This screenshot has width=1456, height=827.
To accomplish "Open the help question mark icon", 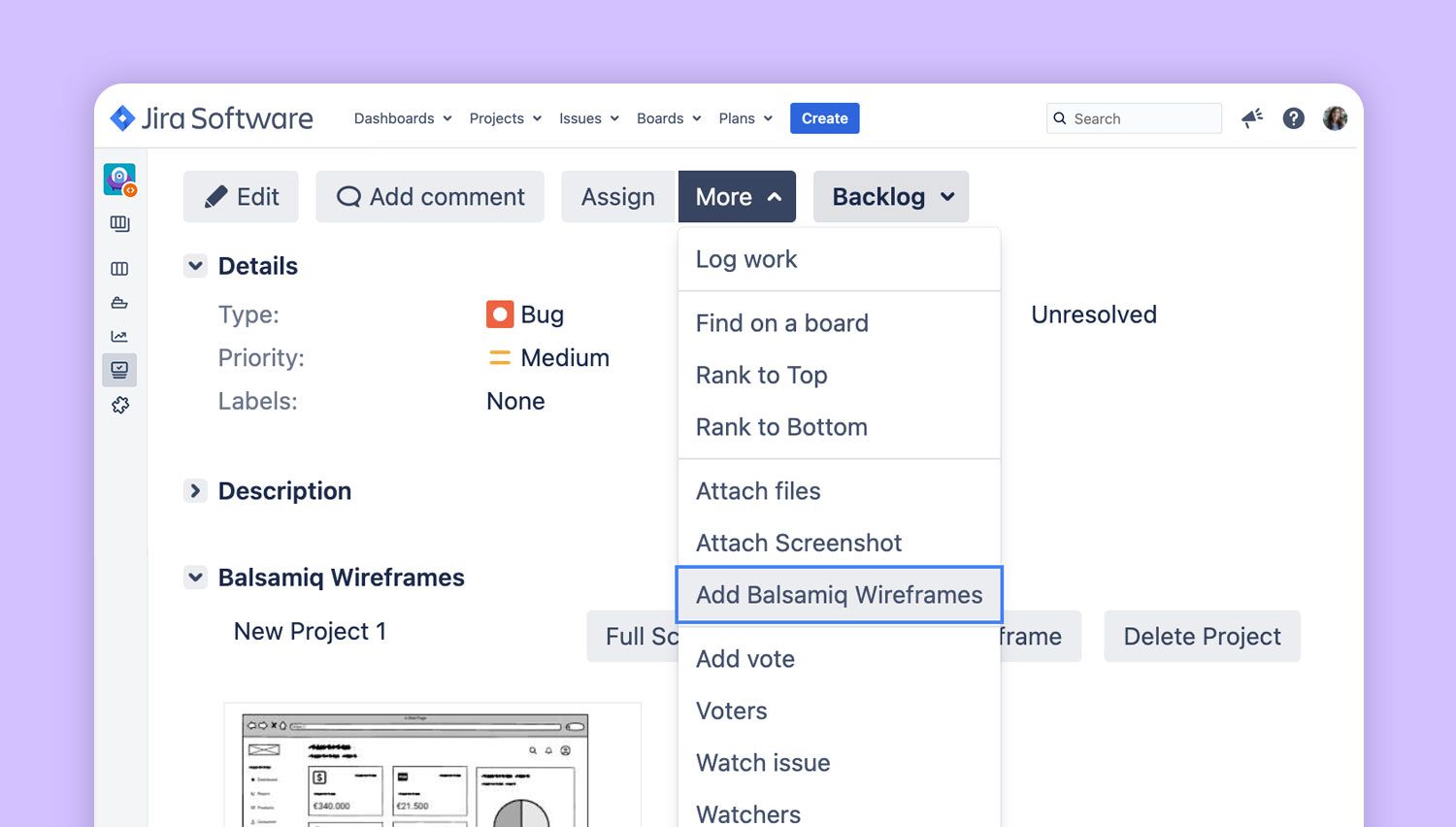I will pyautogui.click(x=1293, y=118).
